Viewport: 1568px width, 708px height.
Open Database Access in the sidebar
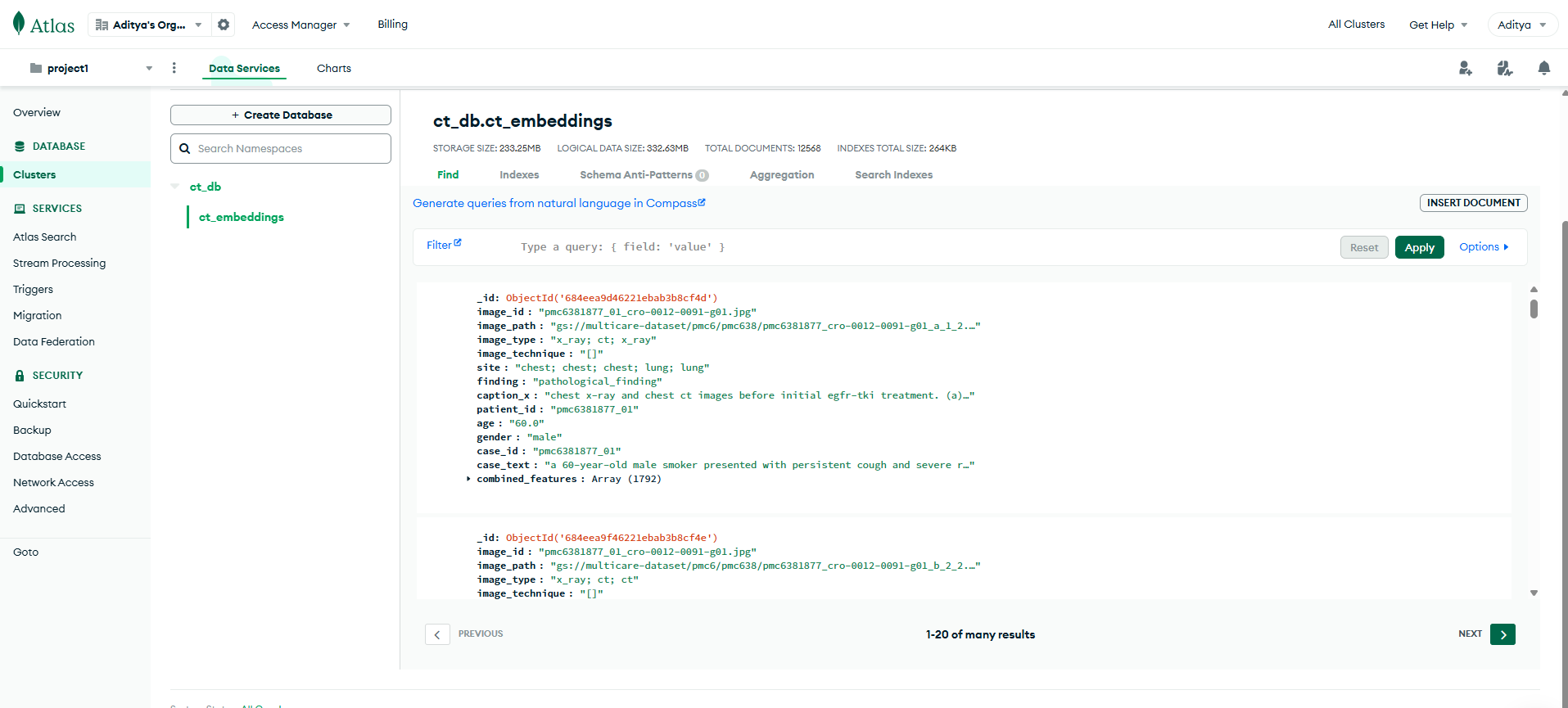(x=57, y=456)
